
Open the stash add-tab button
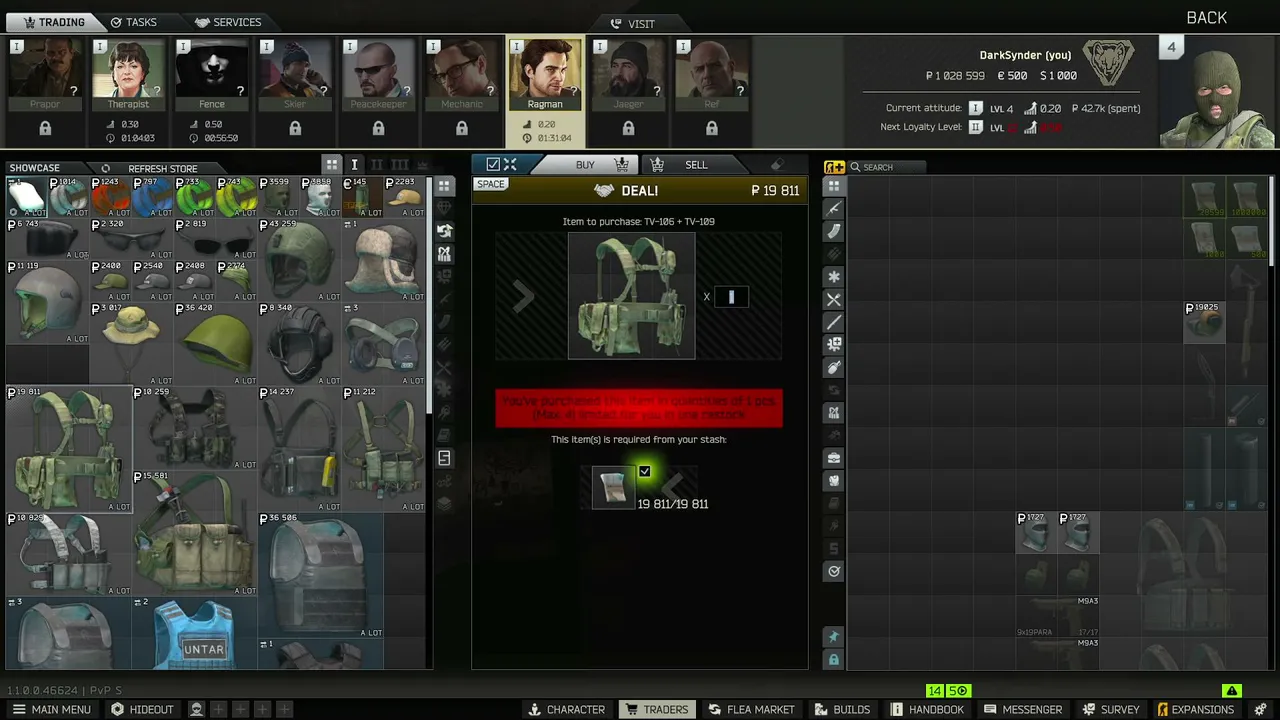(x=834, y=167)
